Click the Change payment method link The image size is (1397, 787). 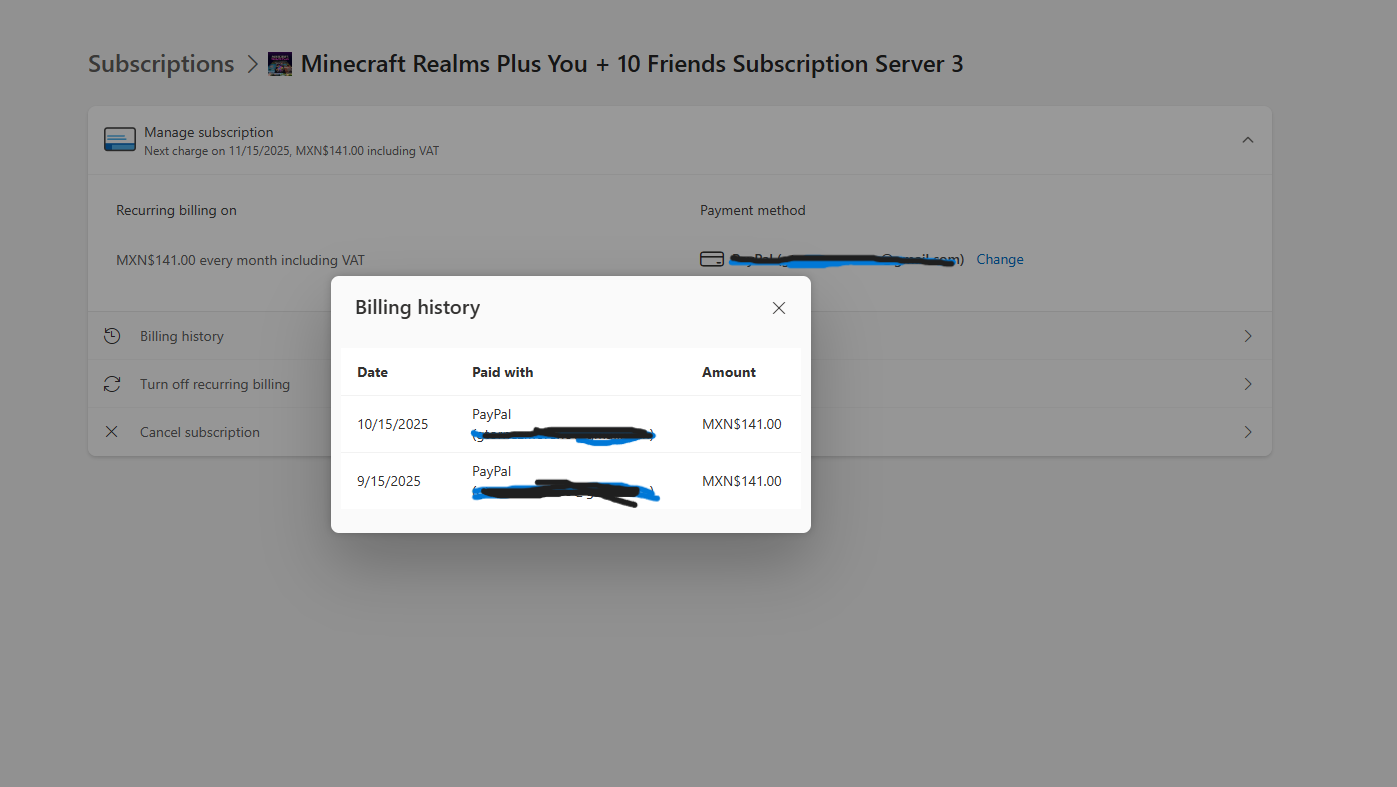pyautogui.click(x=1000, y=260)
